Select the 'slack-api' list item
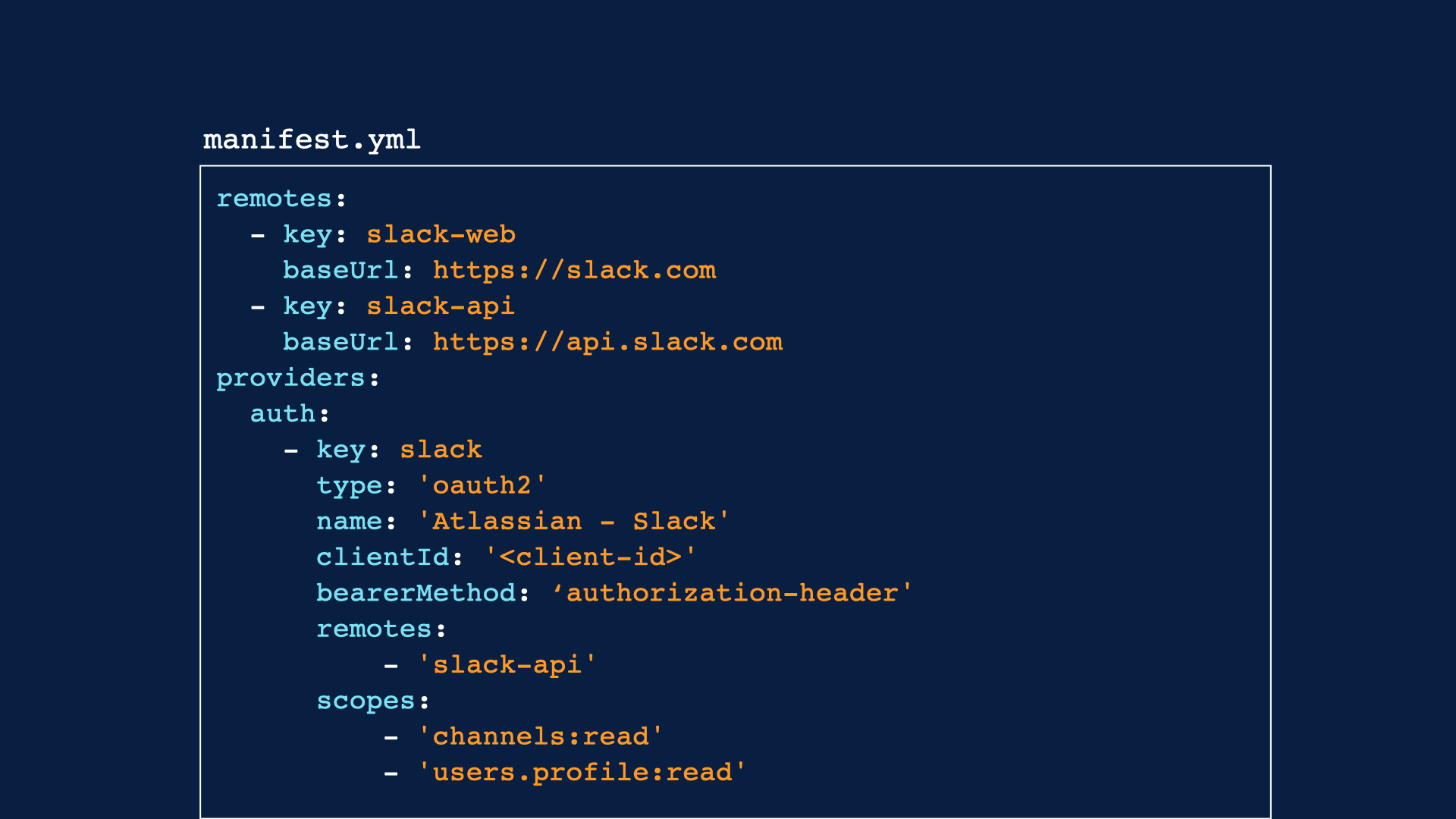The width and height of the screenshot is (1456, 819). point(507,665)
